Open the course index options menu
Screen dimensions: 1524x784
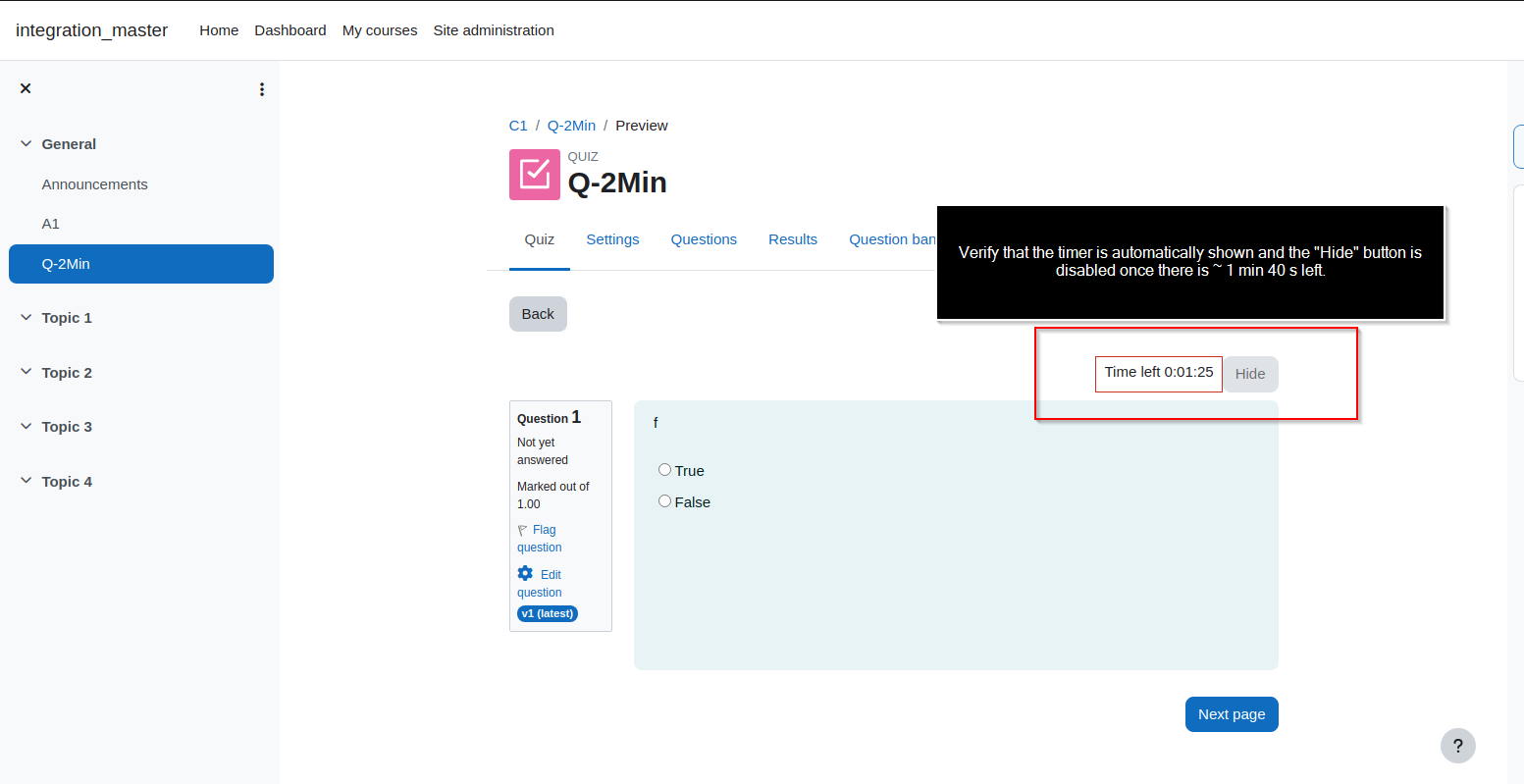[262, 89]
